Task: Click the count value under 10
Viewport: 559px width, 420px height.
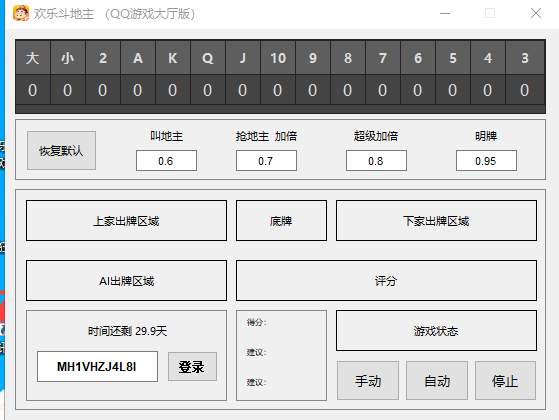Action: click(x=278, y=90)
